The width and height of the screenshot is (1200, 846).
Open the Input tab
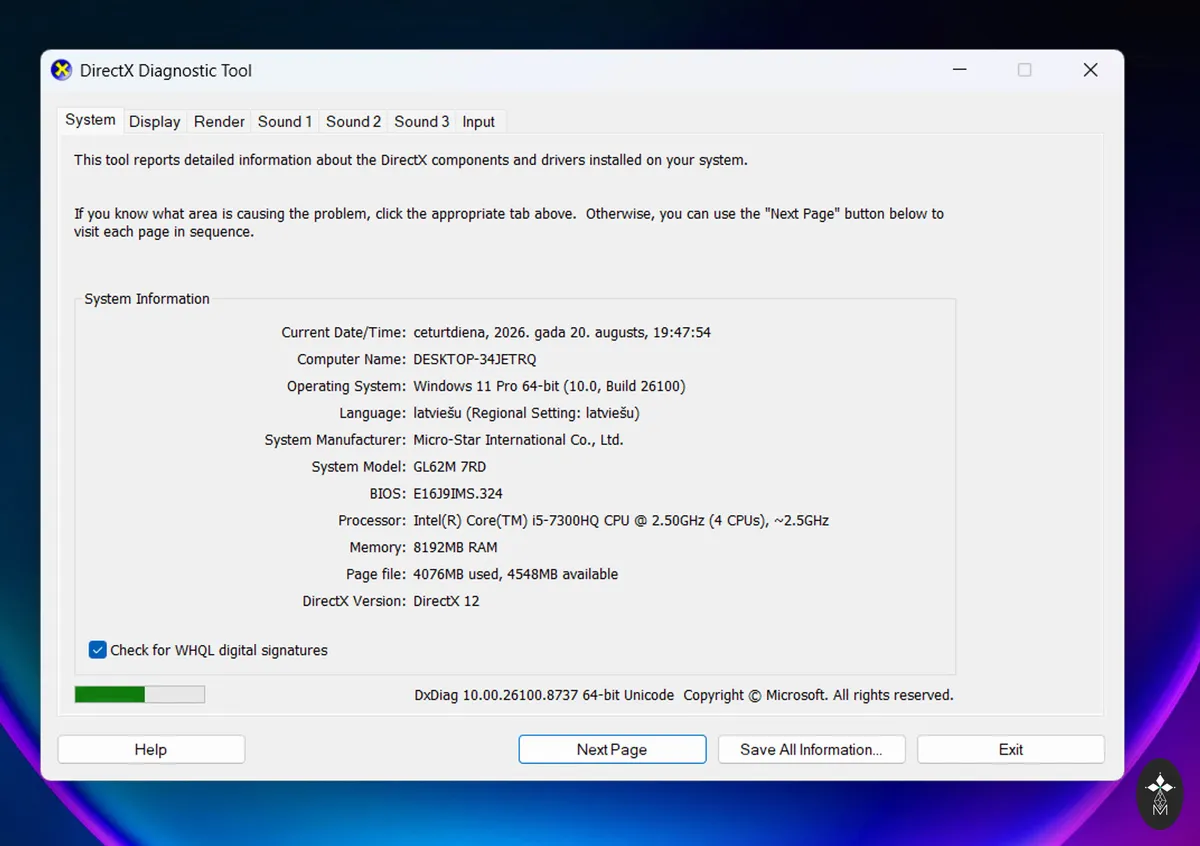click(478, 122)
